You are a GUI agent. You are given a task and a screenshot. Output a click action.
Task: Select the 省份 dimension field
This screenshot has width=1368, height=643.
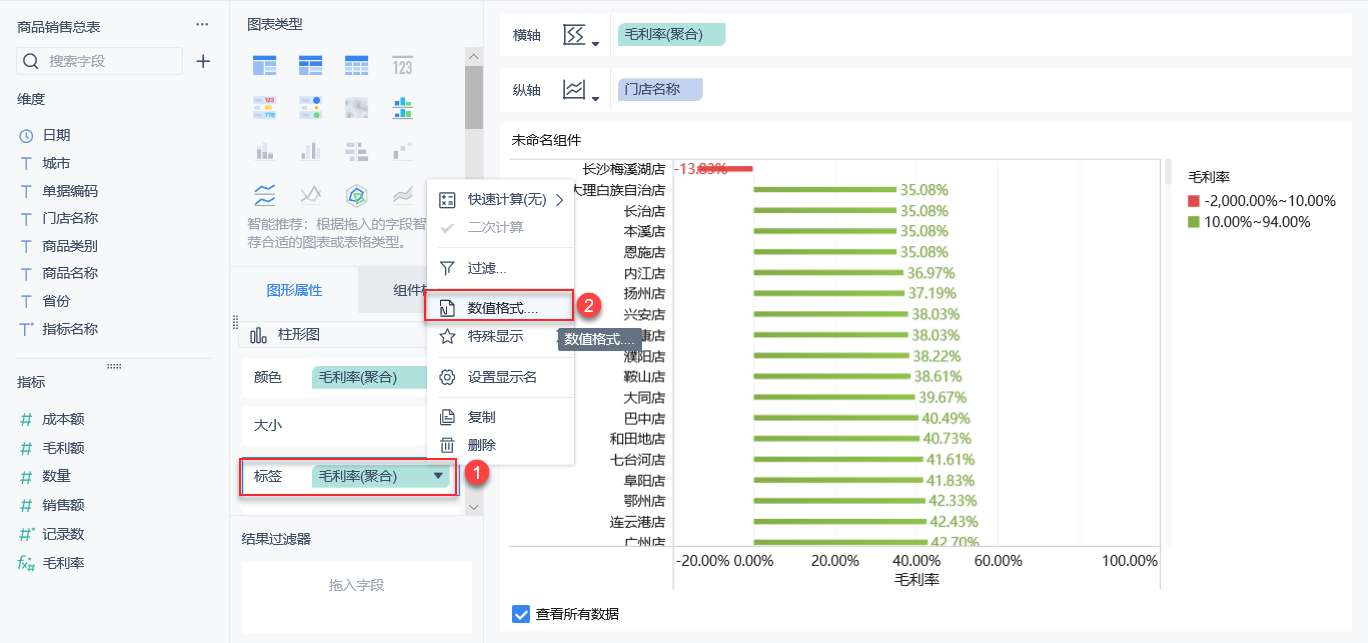(56, 301)
